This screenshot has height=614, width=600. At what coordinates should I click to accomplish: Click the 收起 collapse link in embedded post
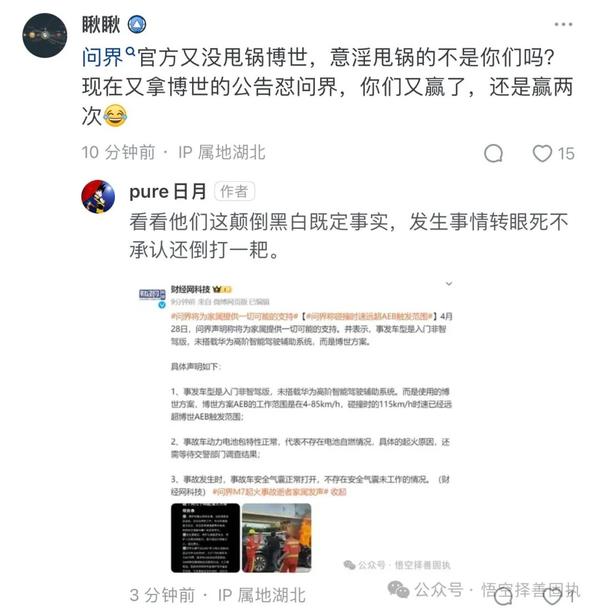338,492
